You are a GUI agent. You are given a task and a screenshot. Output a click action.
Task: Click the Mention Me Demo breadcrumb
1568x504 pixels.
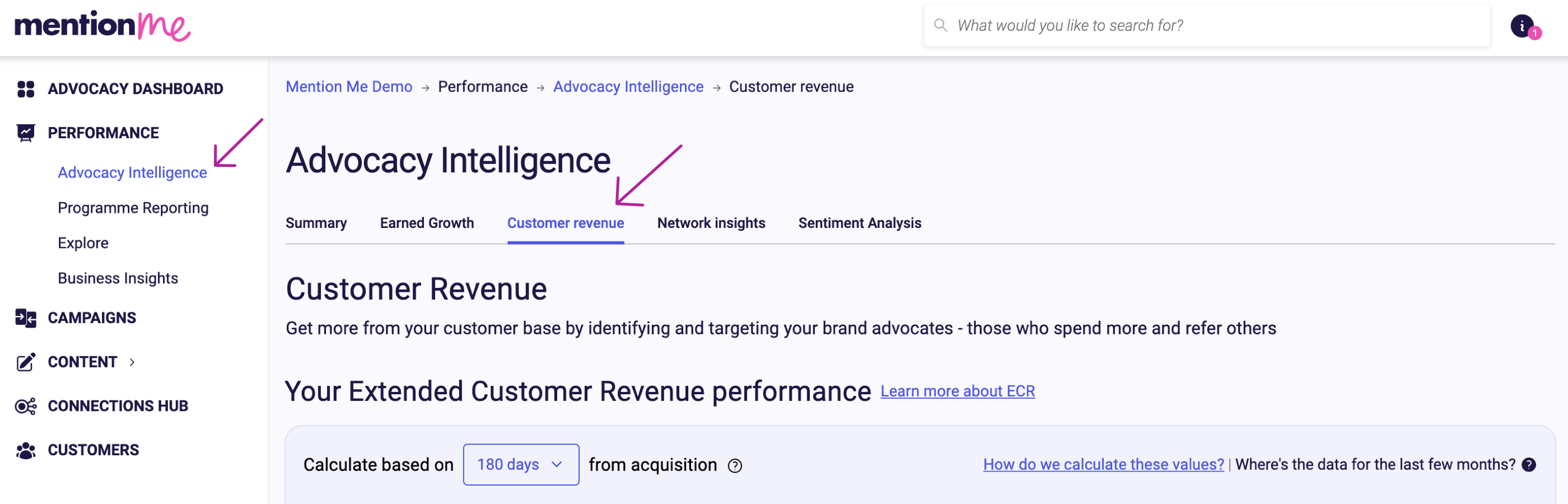pos(349,86)
